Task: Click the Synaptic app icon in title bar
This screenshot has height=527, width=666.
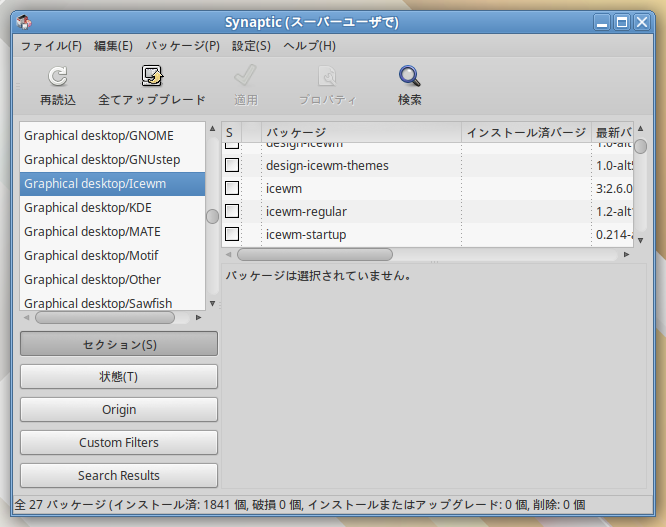Action: coord(24,22)
